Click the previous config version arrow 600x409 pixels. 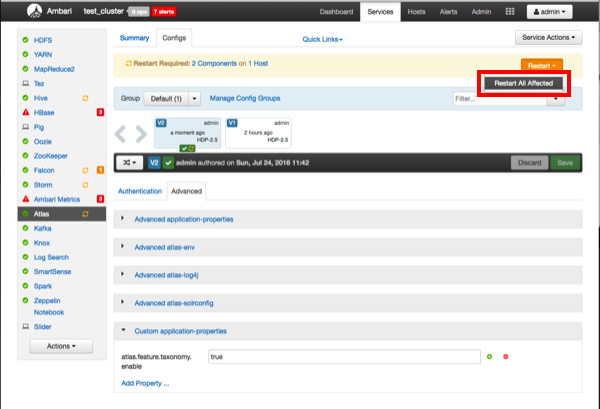point(120,134)
